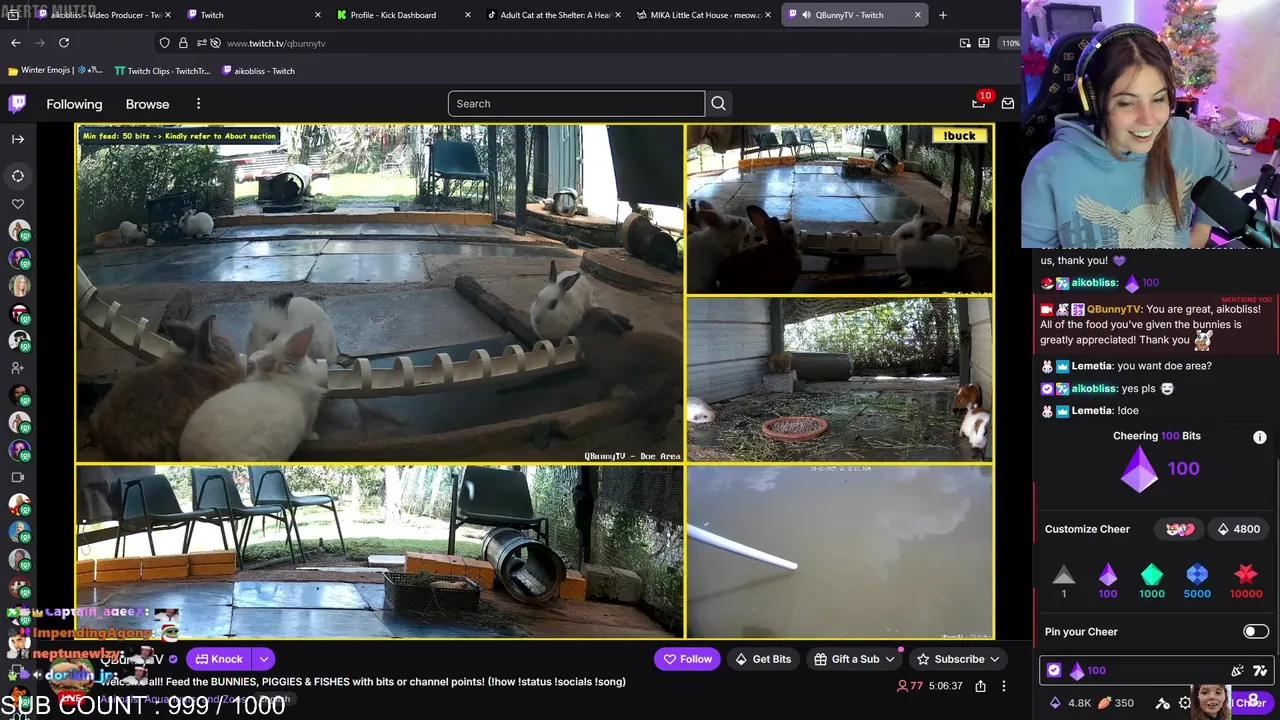Click the Doe Area camera feed
Screen dimensions: 1280x720
coord(380,293)
